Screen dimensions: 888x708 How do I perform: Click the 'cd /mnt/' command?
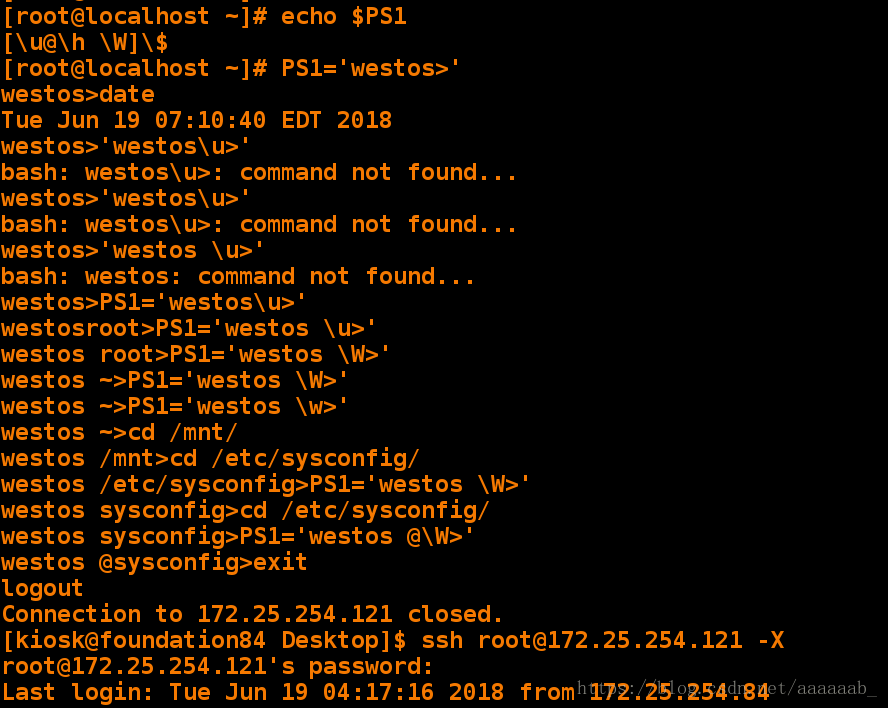click(182, 433)
